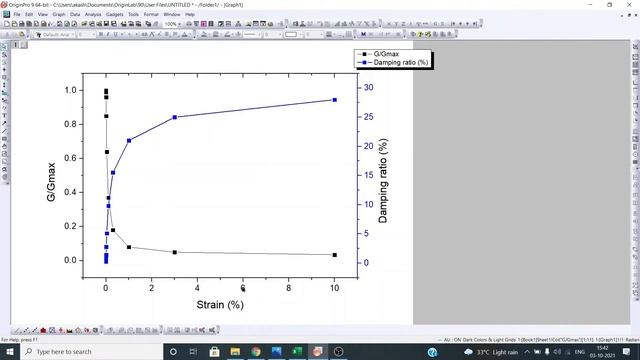This screenshot has width=640, height=360.
Task: Select graph layer 2 icon
Action: tap(24, 44)
